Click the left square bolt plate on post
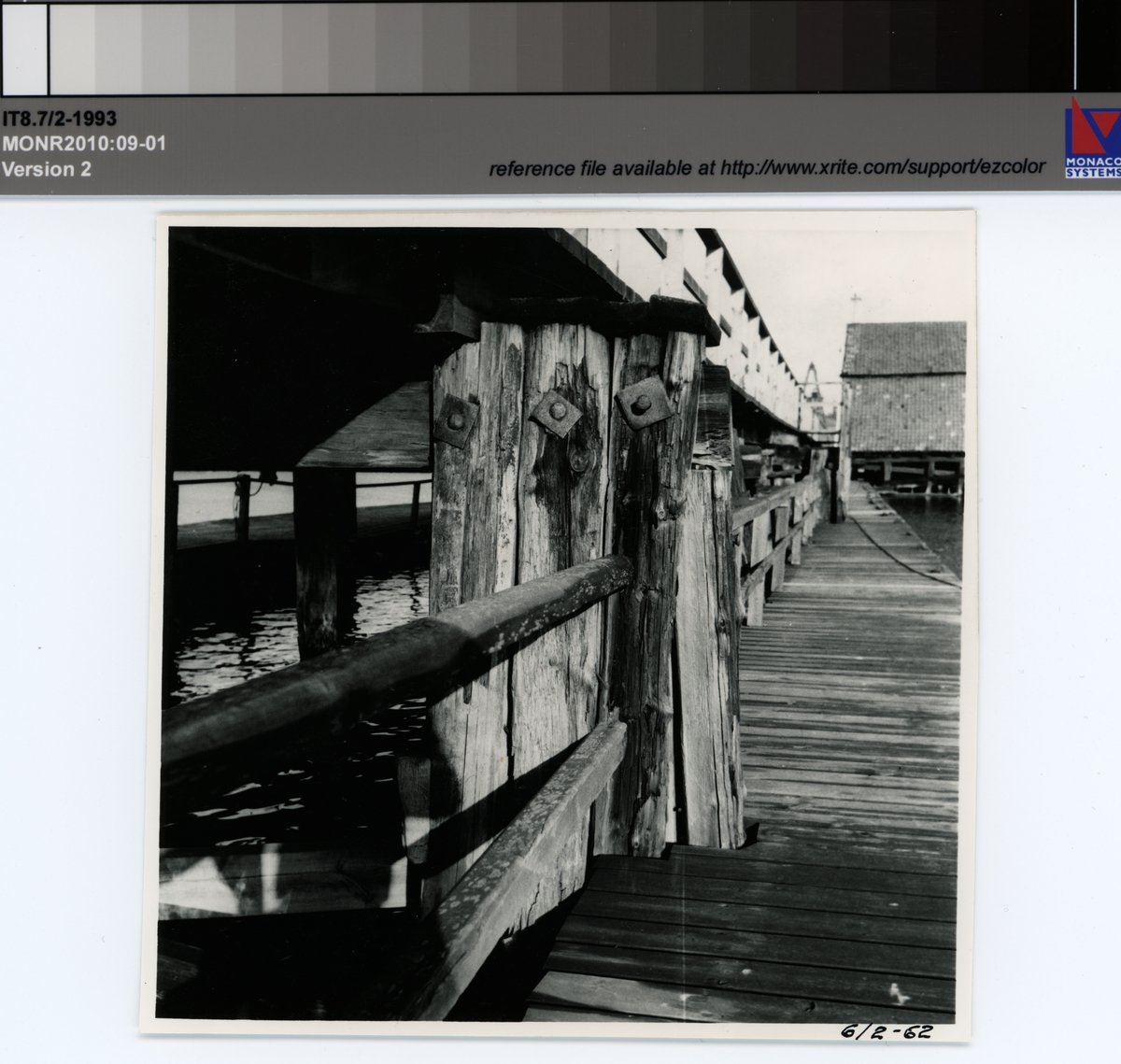The width and height of the screenshot is (1121, 1064). pos(456,422)
